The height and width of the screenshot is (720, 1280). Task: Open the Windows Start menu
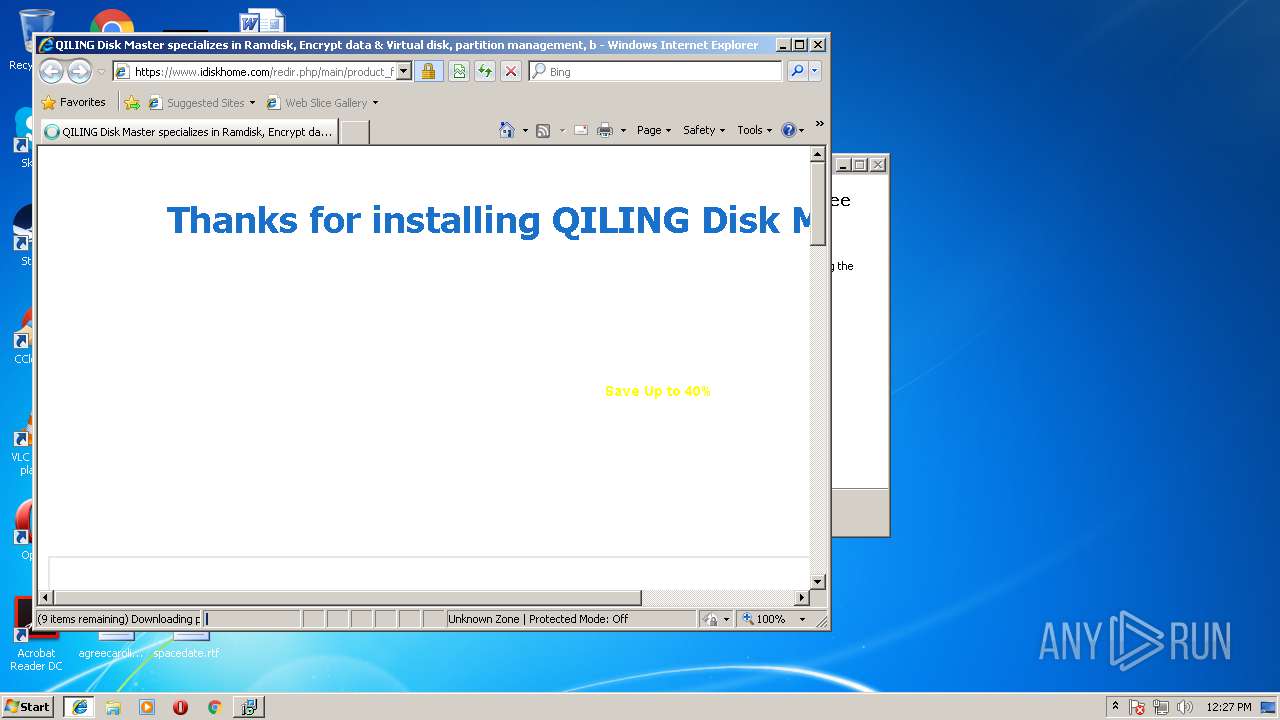pos(27,707)
